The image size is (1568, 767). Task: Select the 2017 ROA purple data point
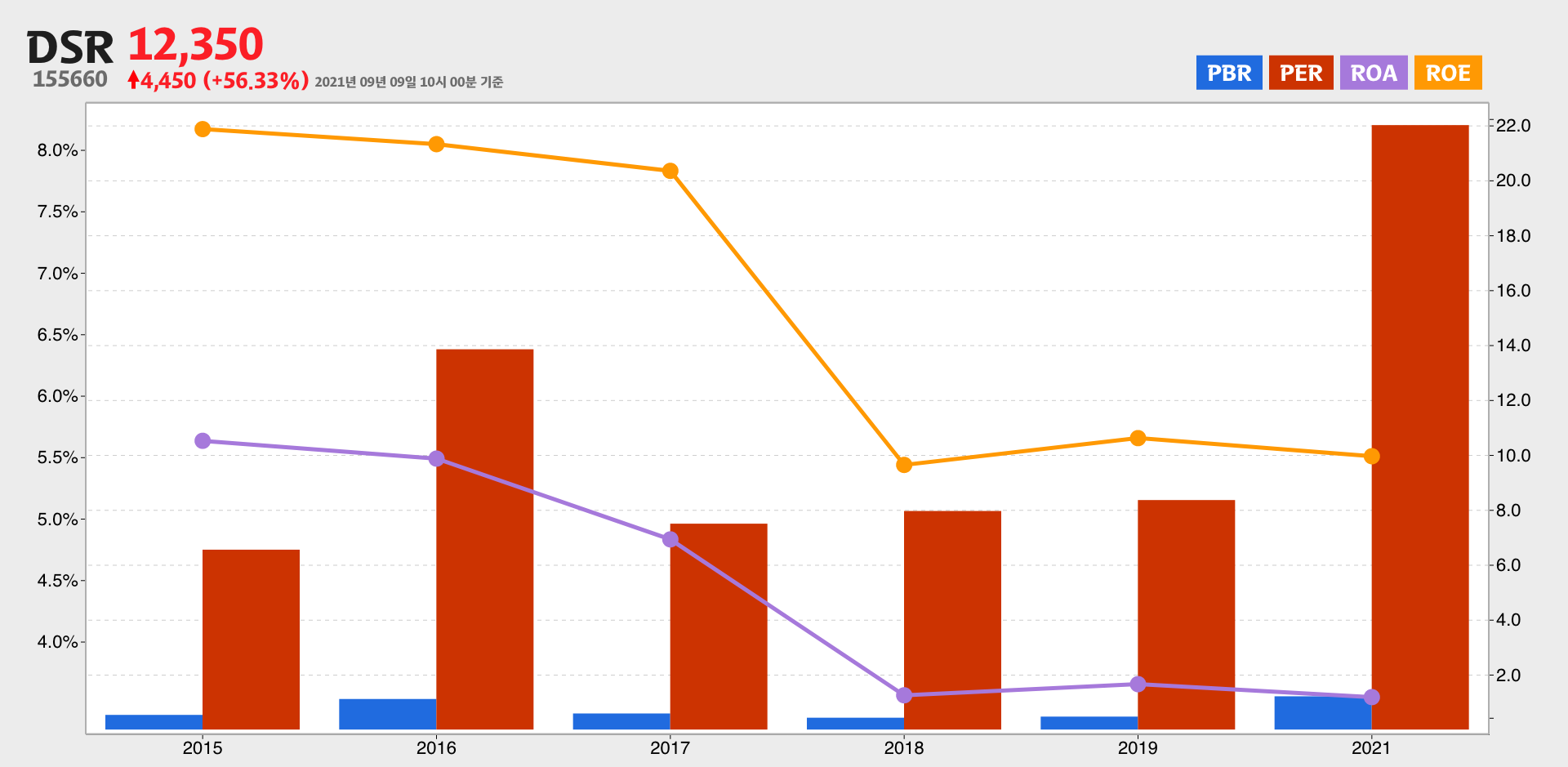point(670,539)
